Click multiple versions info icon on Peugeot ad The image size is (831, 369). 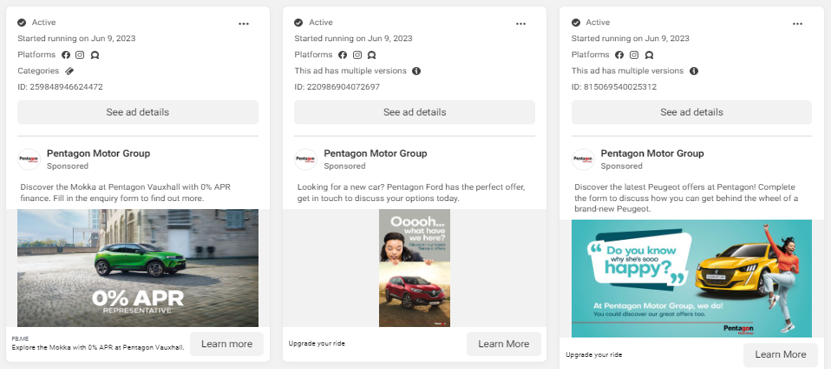click(x=694, y=71)
